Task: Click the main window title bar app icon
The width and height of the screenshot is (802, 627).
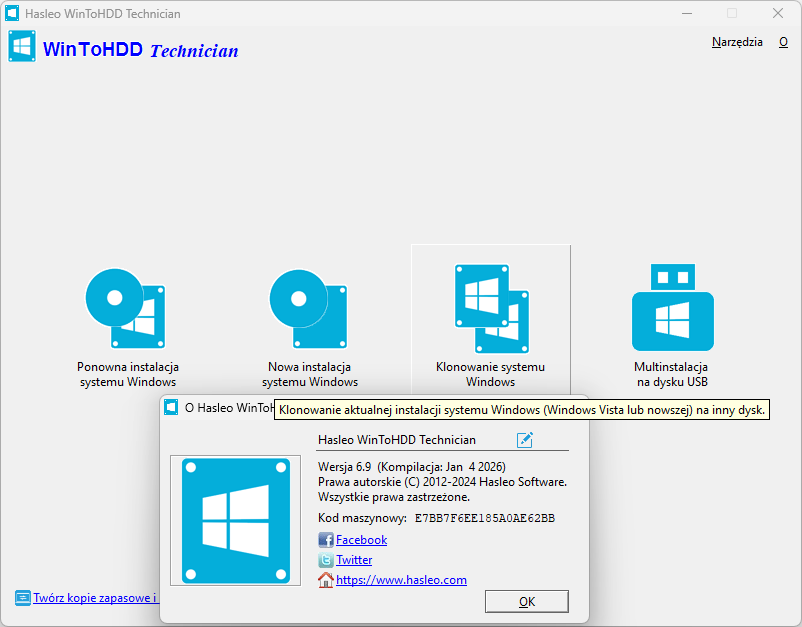Action: pyautogui.click(x=12, y=13)
